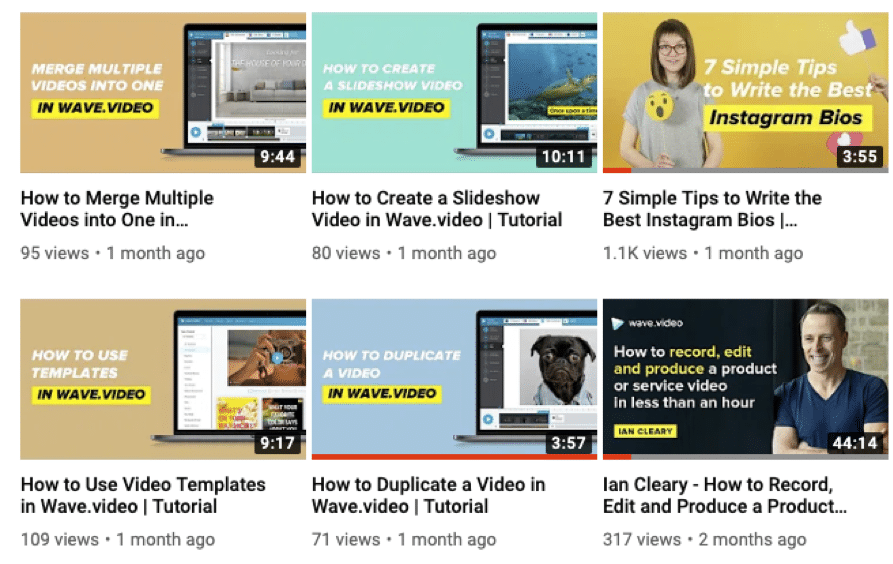
Task: Click the play icon over the camera photo in Templates thumbnail
Action: (277, 358)
